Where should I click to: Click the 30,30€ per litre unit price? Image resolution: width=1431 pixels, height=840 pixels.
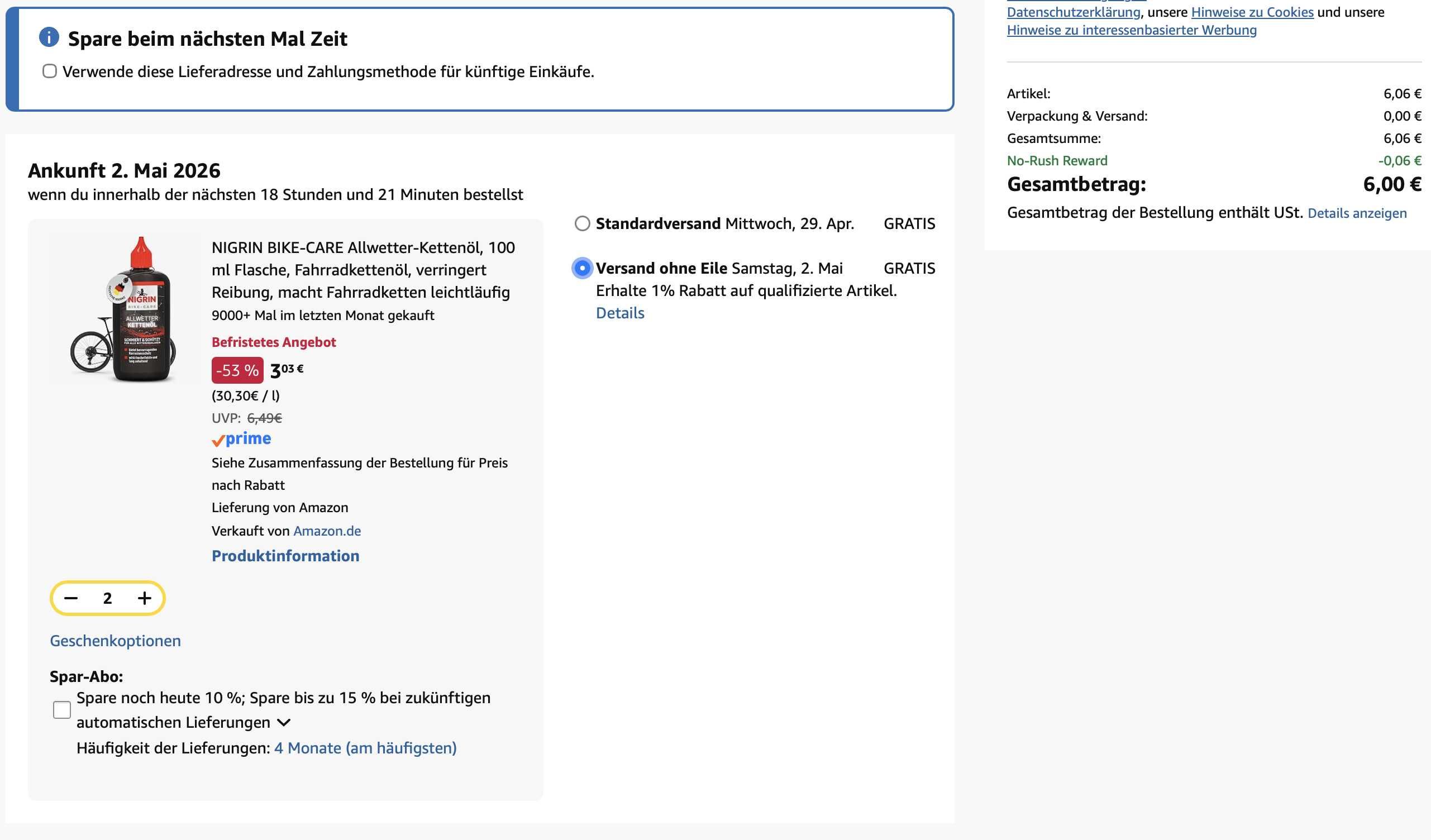246,395
